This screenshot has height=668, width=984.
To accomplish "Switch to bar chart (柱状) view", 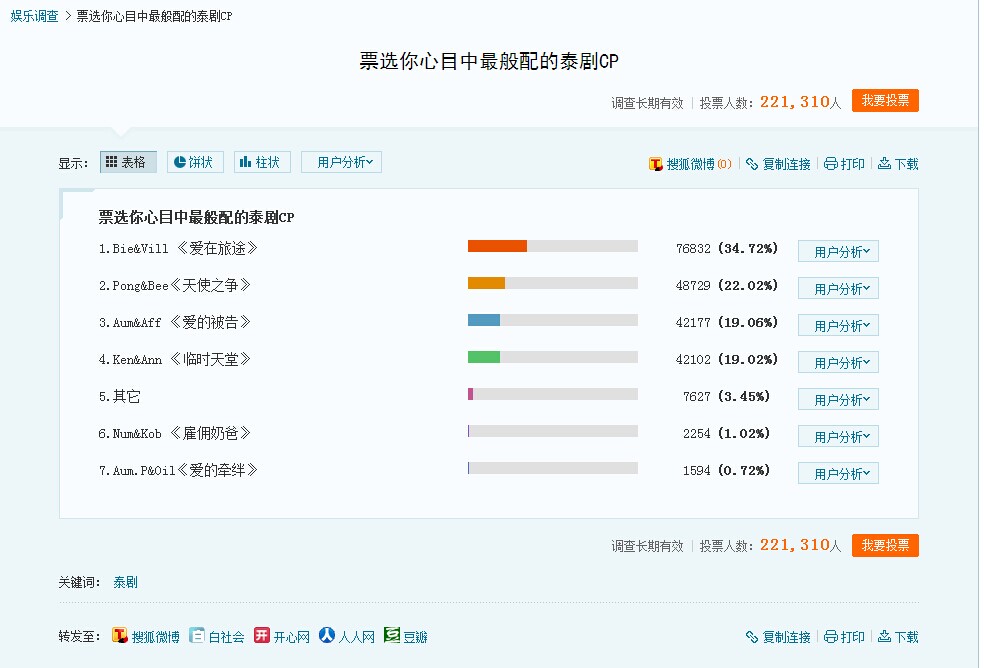I will click(262, 162).
